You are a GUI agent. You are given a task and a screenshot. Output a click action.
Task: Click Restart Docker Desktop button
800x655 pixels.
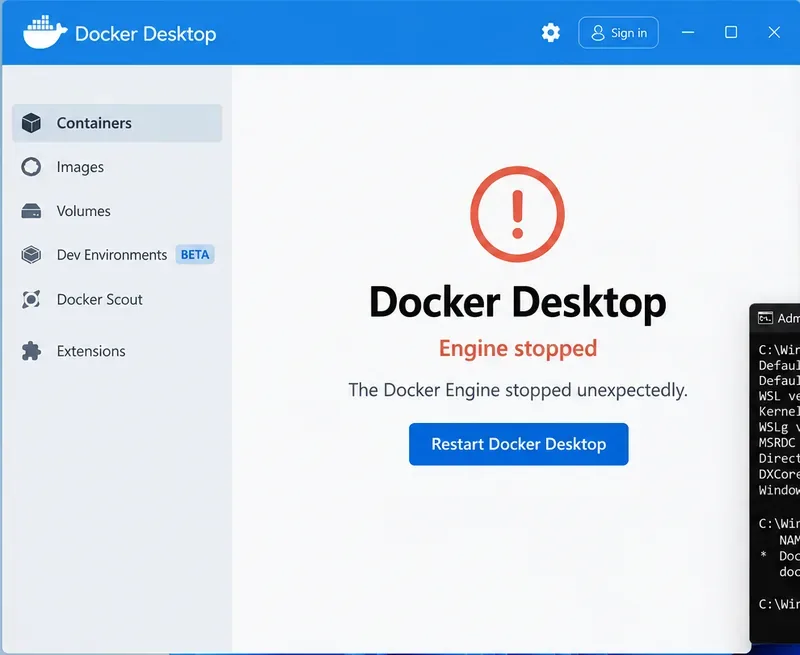point(518,444)
